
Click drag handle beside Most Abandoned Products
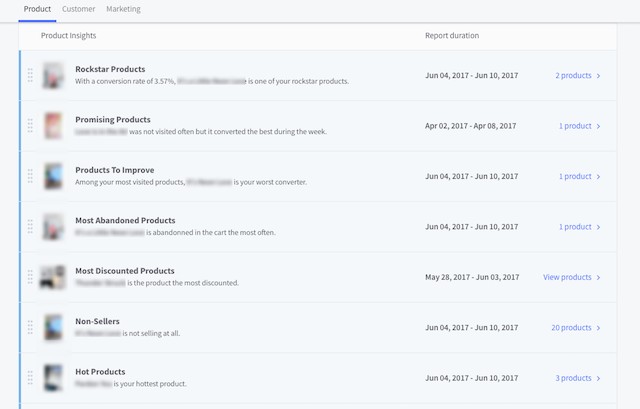pyautogui.click(x=30, y=227)
